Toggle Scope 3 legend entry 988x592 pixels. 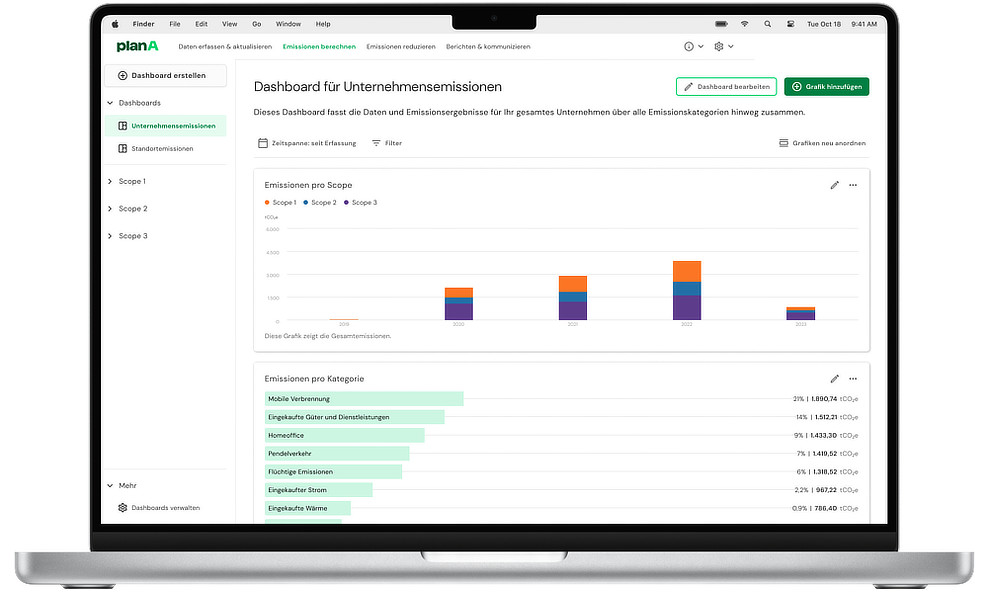click(361, 202)
